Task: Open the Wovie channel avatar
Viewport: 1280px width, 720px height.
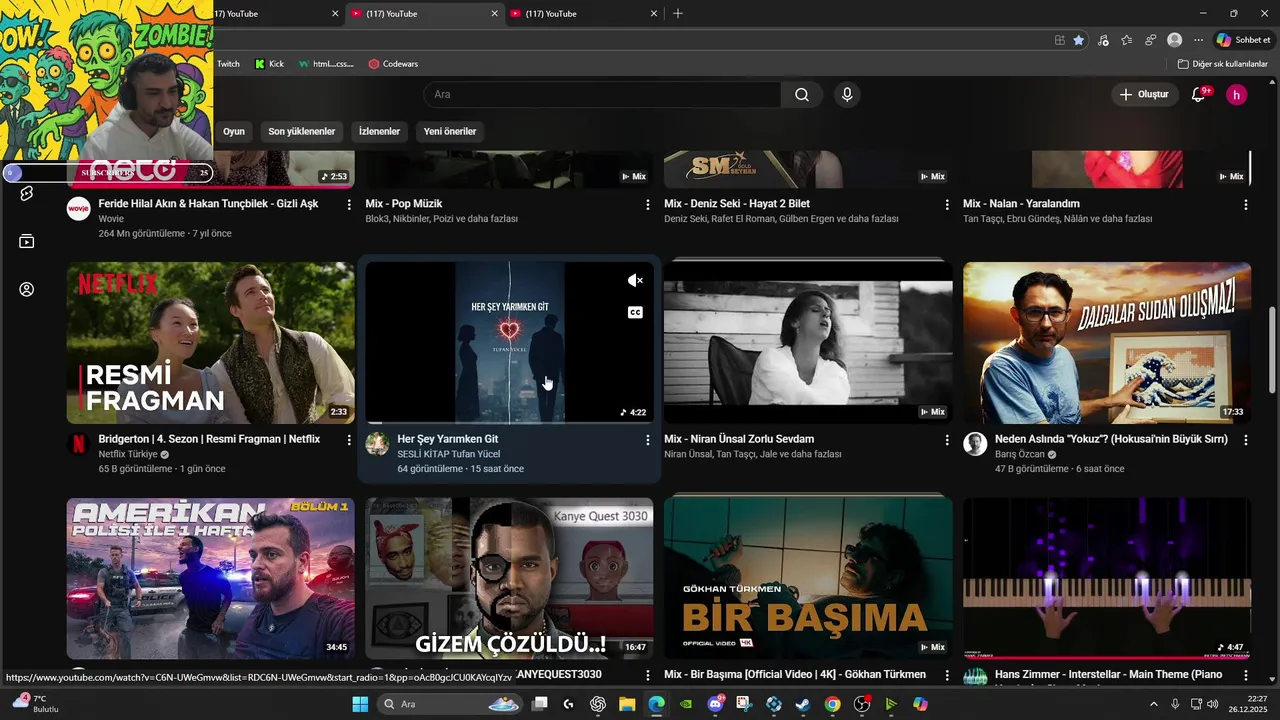Action: point(79,209)
